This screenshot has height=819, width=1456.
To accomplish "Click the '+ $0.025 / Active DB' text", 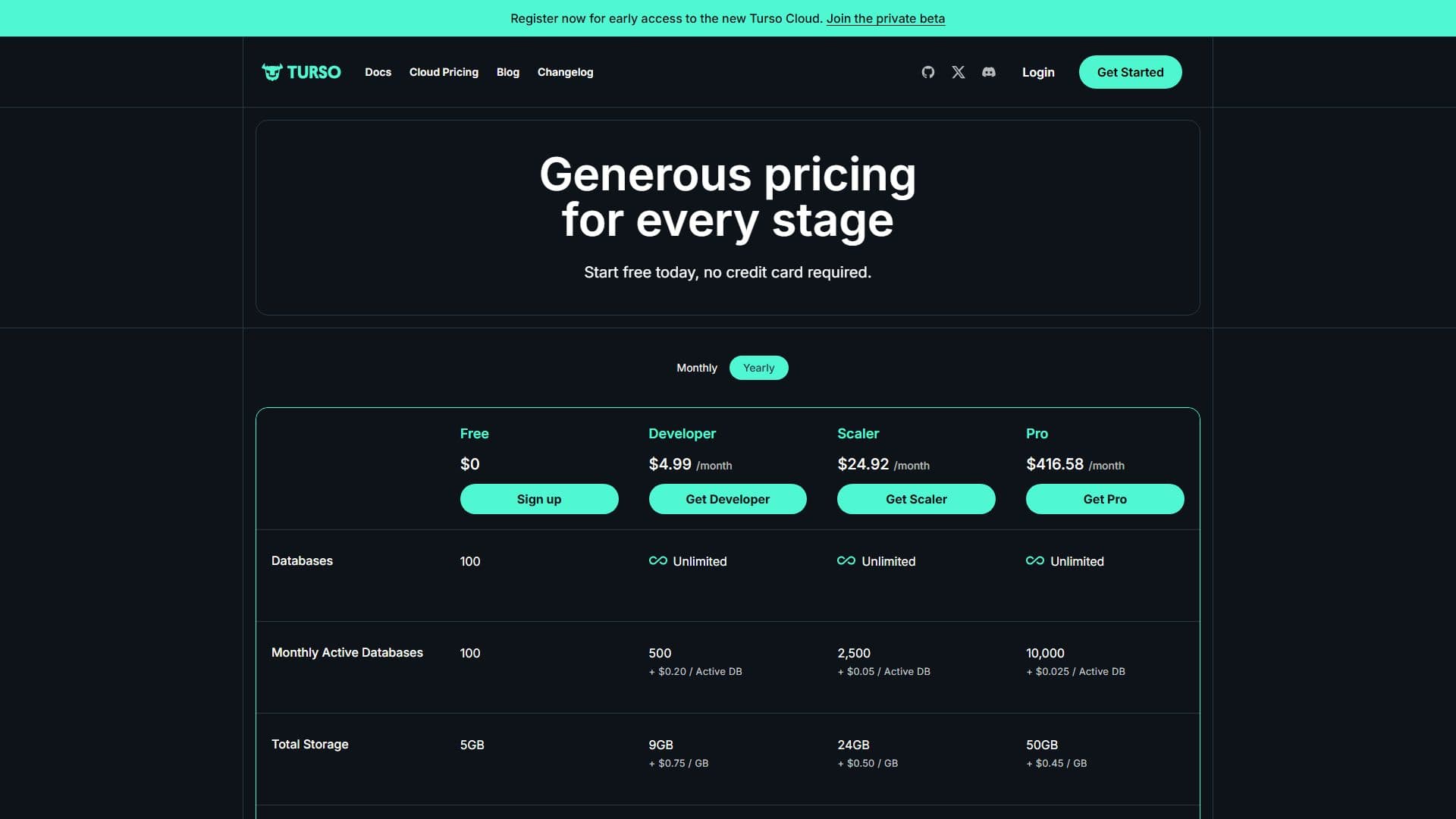I will (x=1075, y=672).
